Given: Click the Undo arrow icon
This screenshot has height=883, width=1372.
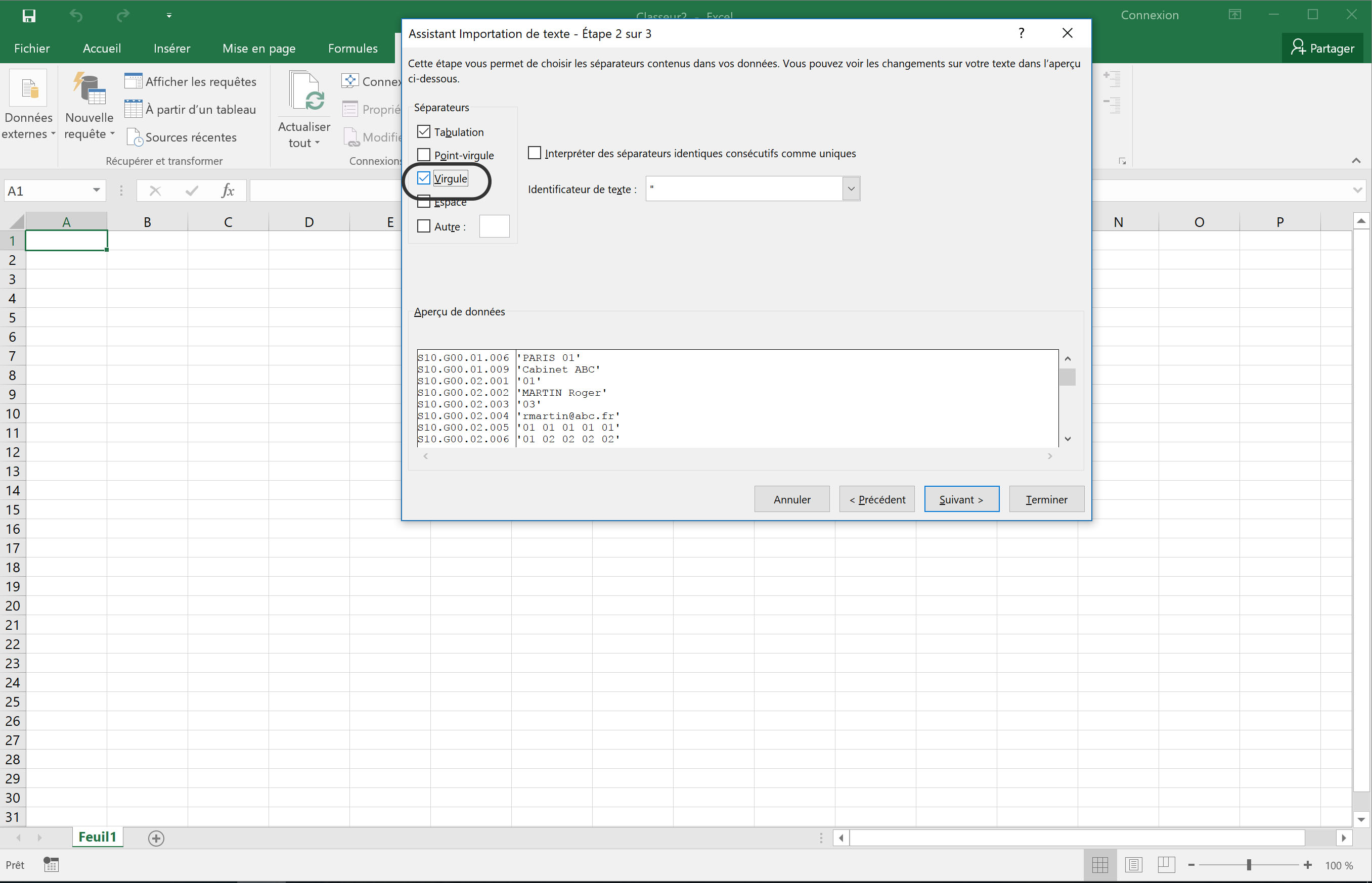Looking at the screenshot, I should [x=76, y=16].
